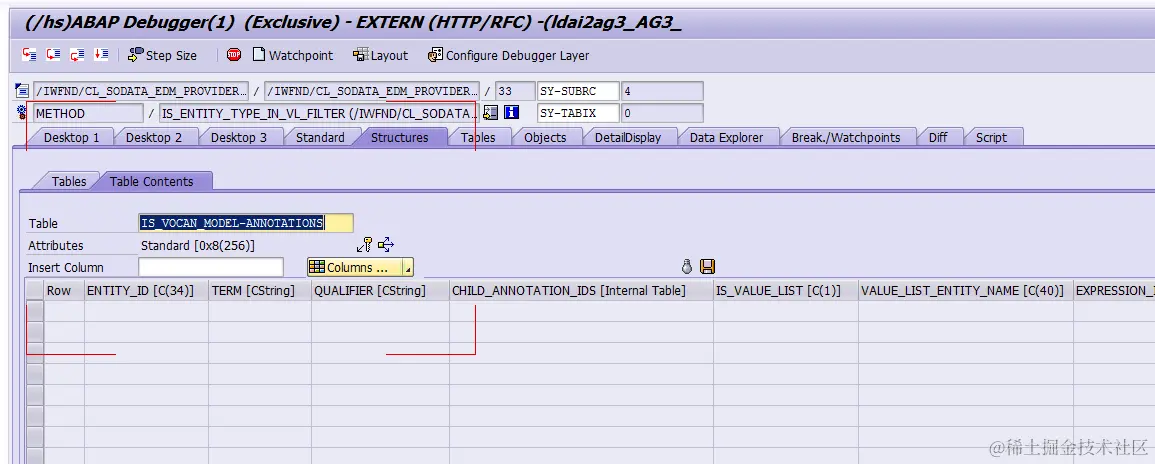Click the Execute (step over) icon
Viewport: 1155px width, 464px height.
(53, 55)
